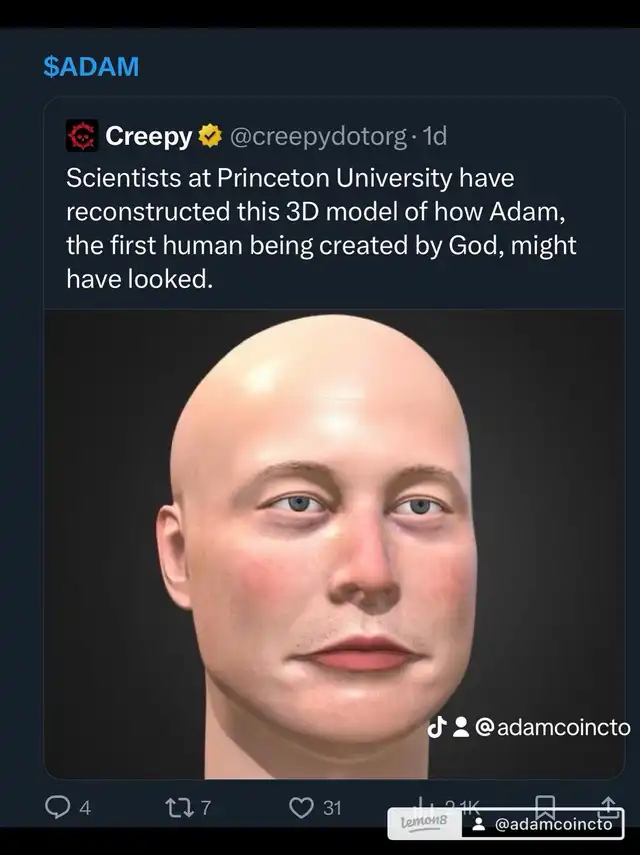Open the quoted post text about Princeton scientists
The height and width of the screenshot is (855, 640).
tap(321, 228)
